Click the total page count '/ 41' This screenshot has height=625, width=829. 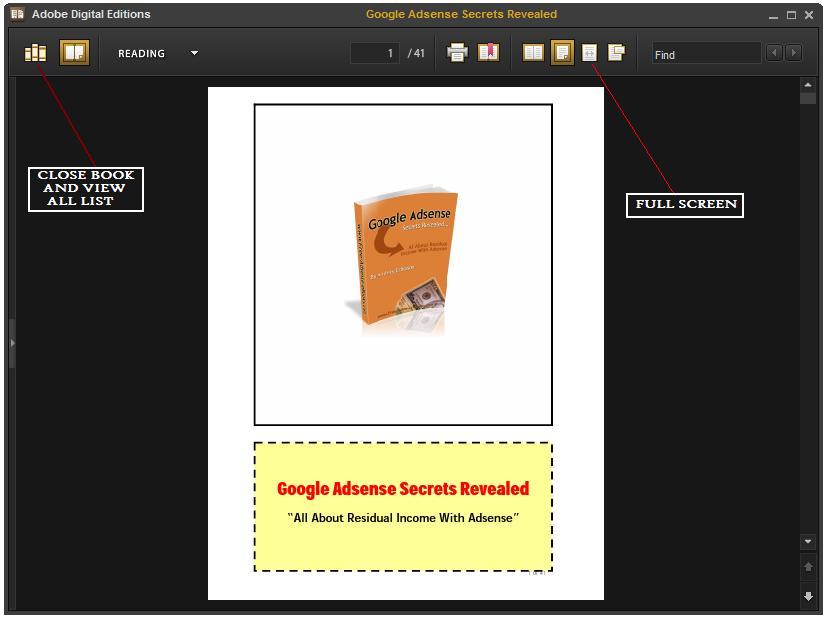[416, 53]
